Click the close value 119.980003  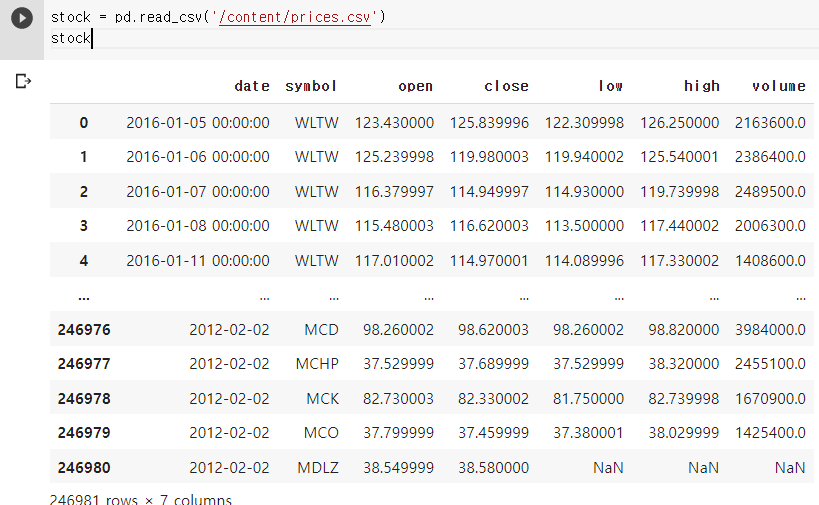point(489,157)
